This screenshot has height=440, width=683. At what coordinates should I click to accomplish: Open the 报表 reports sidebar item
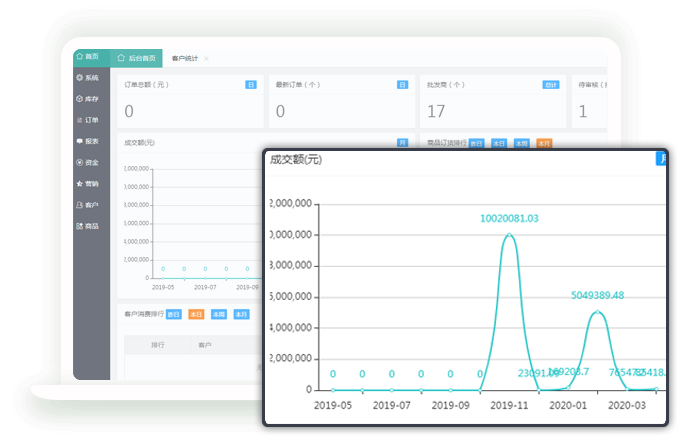click(x=88, y=141)
